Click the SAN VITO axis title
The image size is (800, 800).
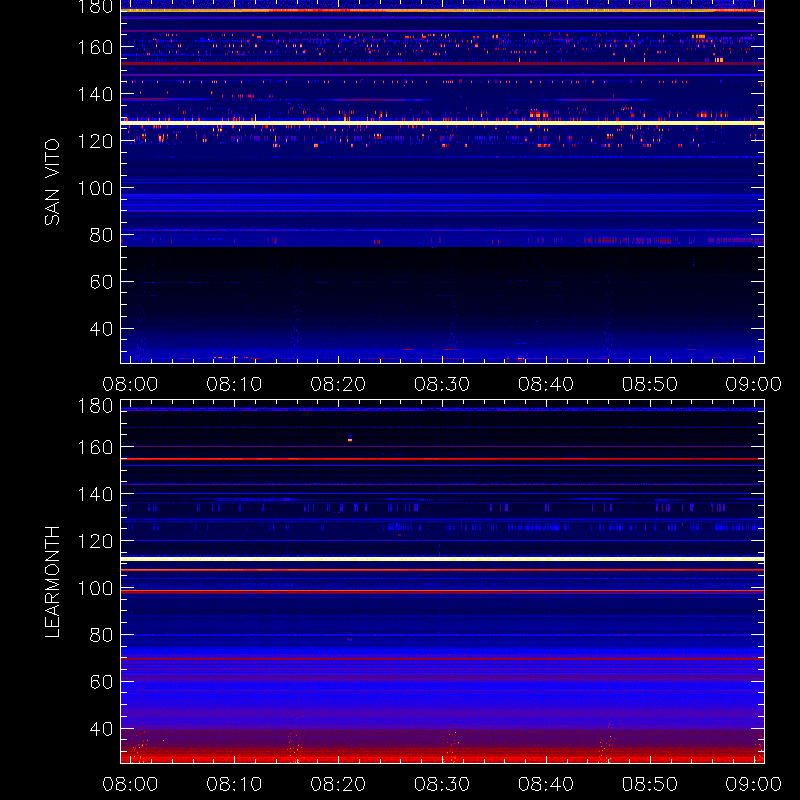[x=52, y=182]
